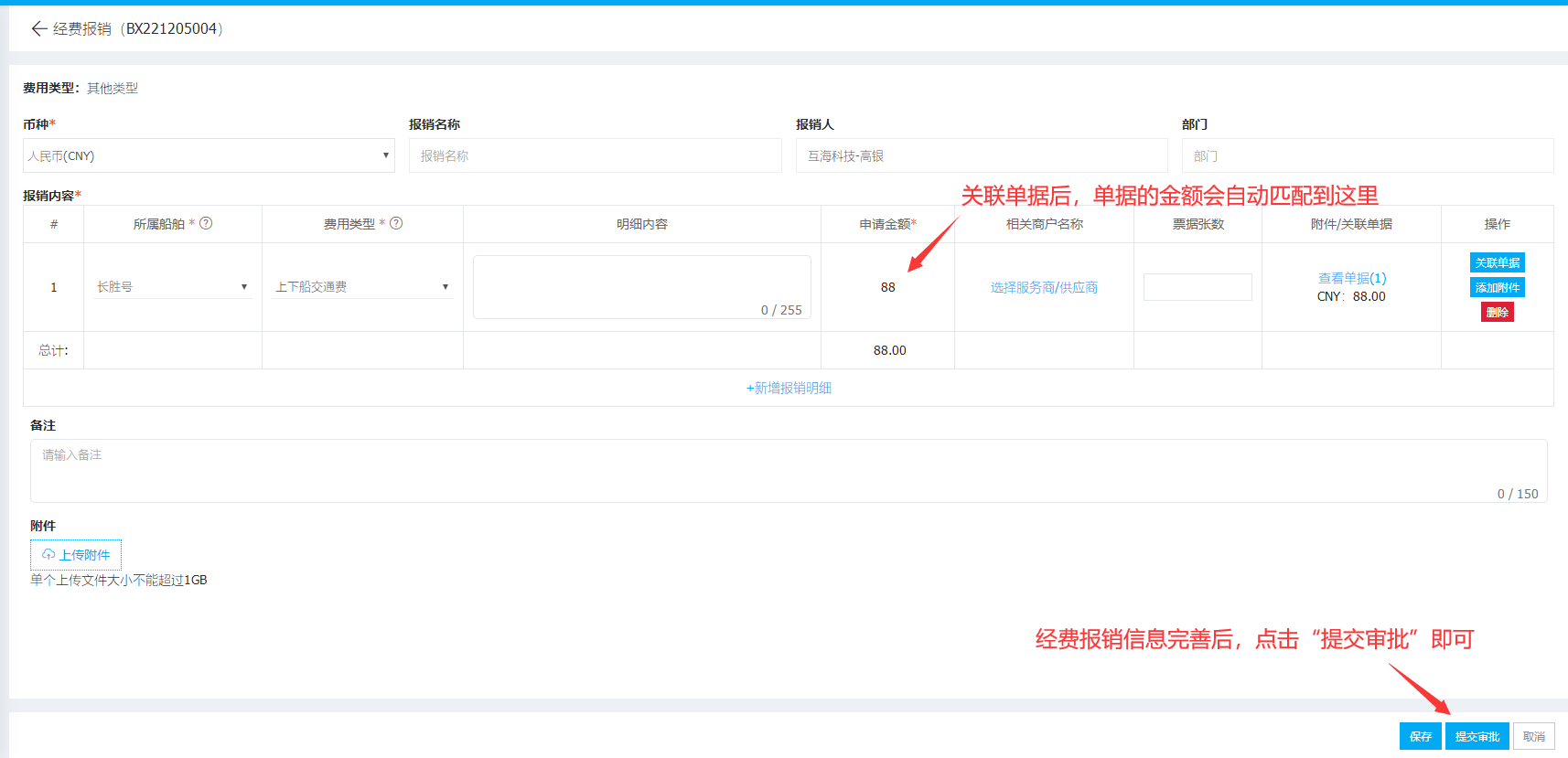Click 选择服务商/供应商 link
This screenshot has height=758, width=1568.
click(1044, 287)
